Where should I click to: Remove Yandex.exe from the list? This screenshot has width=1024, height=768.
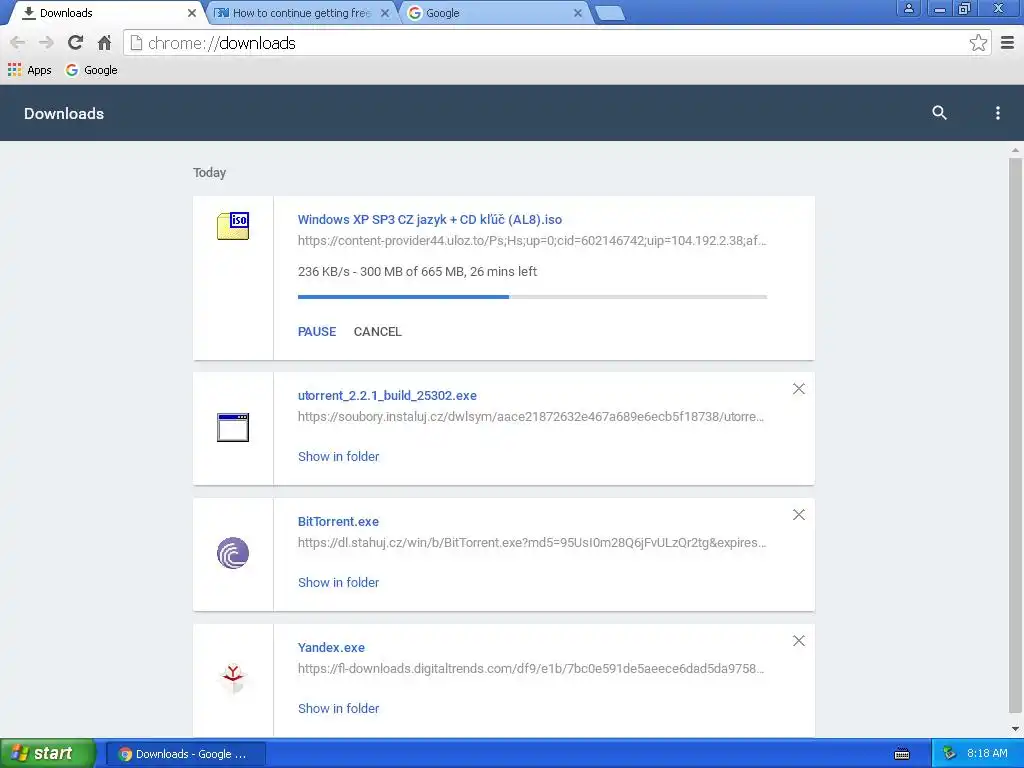pos(798,641)
